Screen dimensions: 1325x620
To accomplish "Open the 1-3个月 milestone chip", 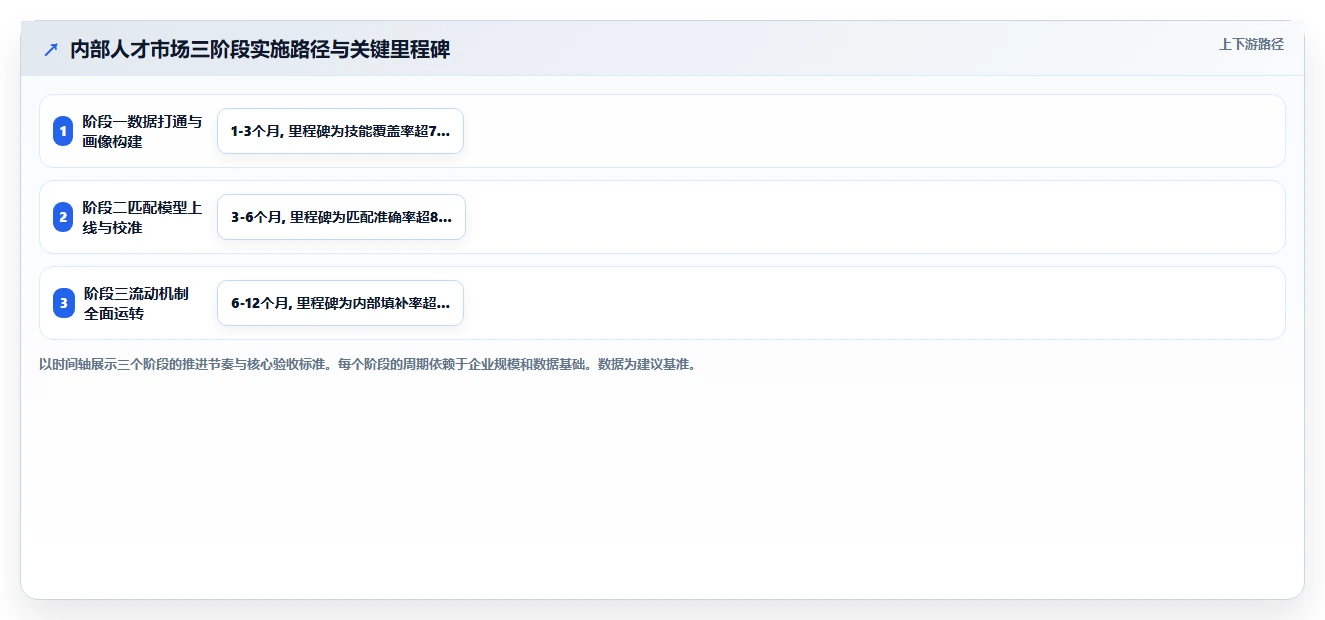I will point(340,131).
